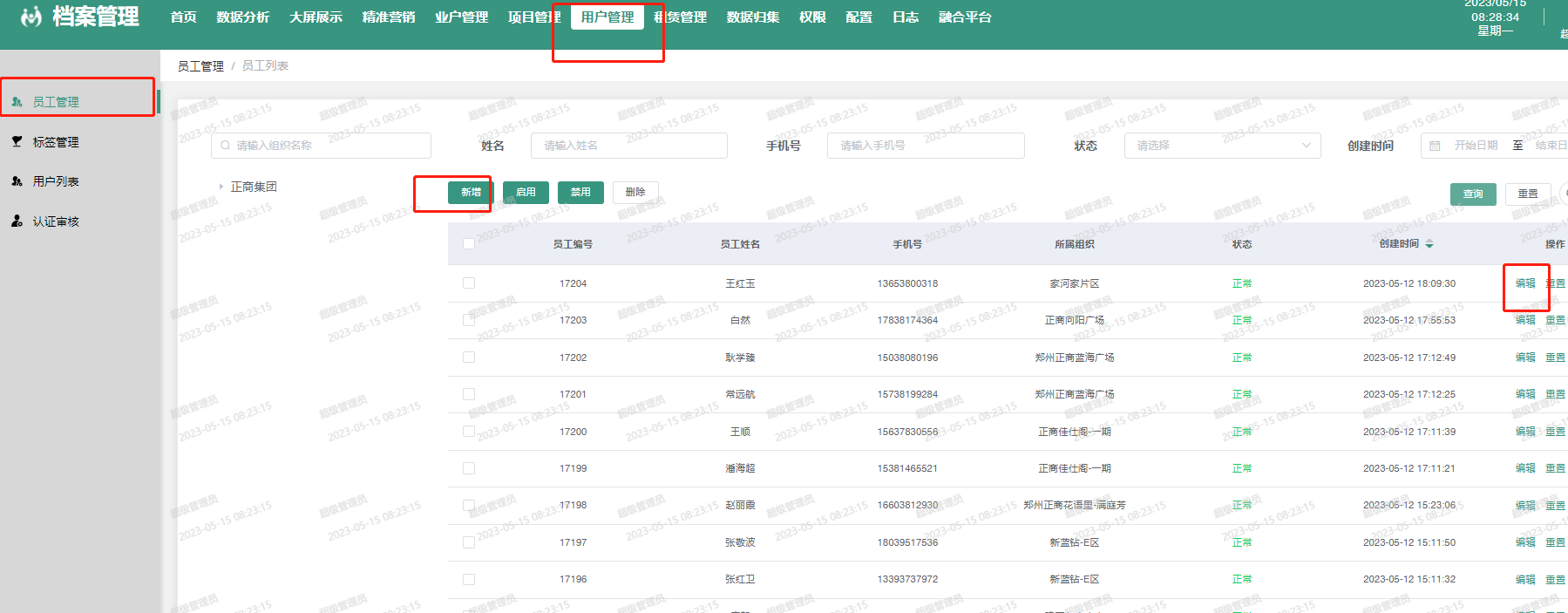The height and width of the screenshot is (613, 1568).
Task: Open the 融合平台 top menu
Action: pyautogui.click(x=965, y=17)
